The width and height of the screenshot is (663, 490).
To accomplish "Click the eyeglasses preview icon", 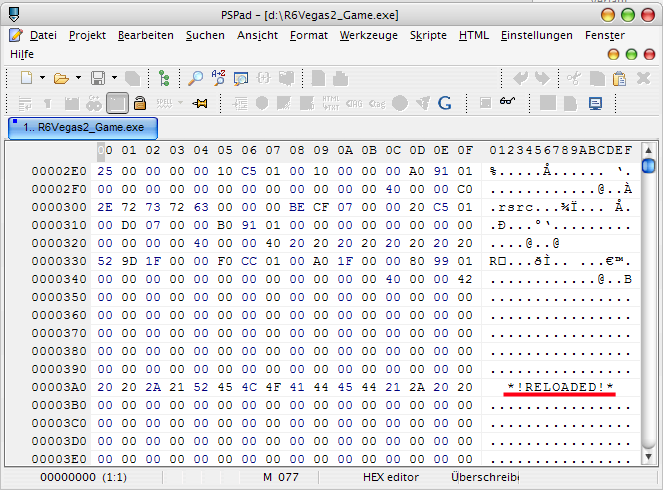I will pyautogui.click(x=509, y=102).
